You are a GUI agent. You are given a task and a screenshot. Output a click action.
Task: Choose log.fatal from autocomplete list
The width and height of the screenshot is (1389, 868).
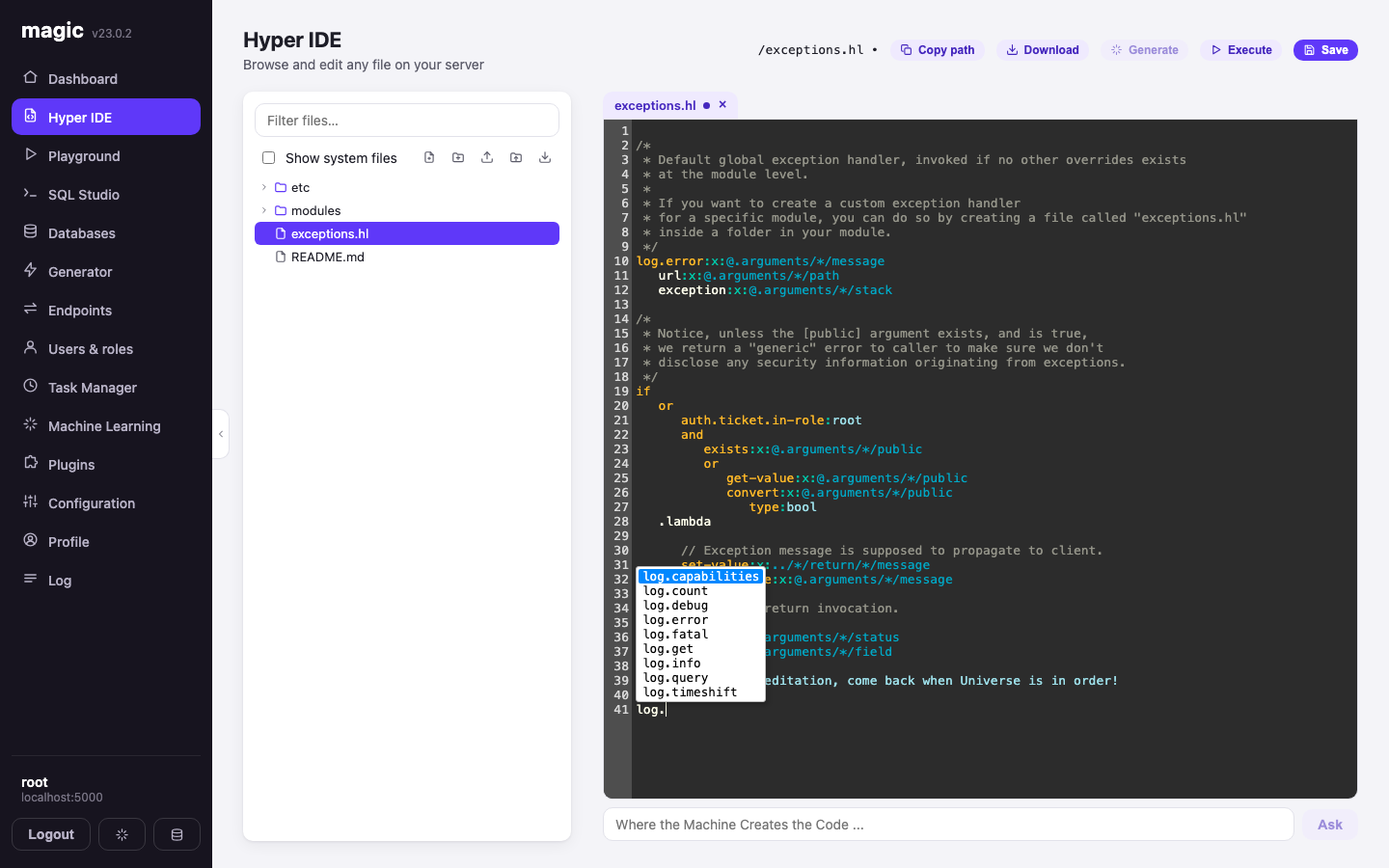(x=700, y=635)
